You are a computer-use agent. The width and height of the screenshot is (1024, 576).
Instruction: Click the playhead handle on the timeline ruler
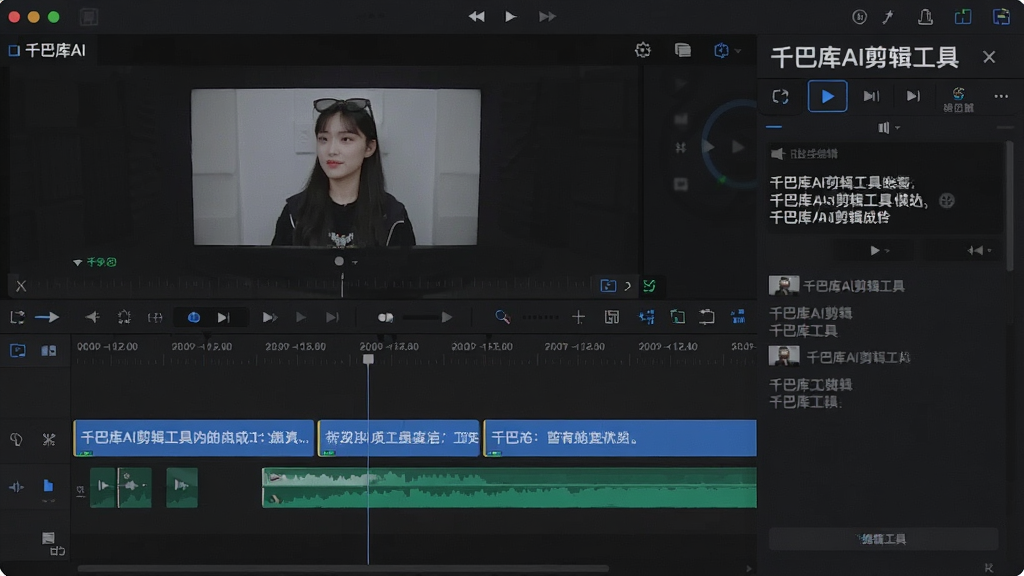368,359
